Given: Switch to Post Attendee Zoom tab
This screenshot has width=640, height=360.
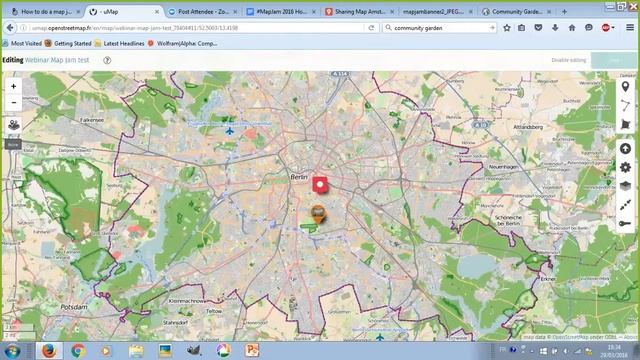Looking at the screenshot, I should tap(203, 12).
